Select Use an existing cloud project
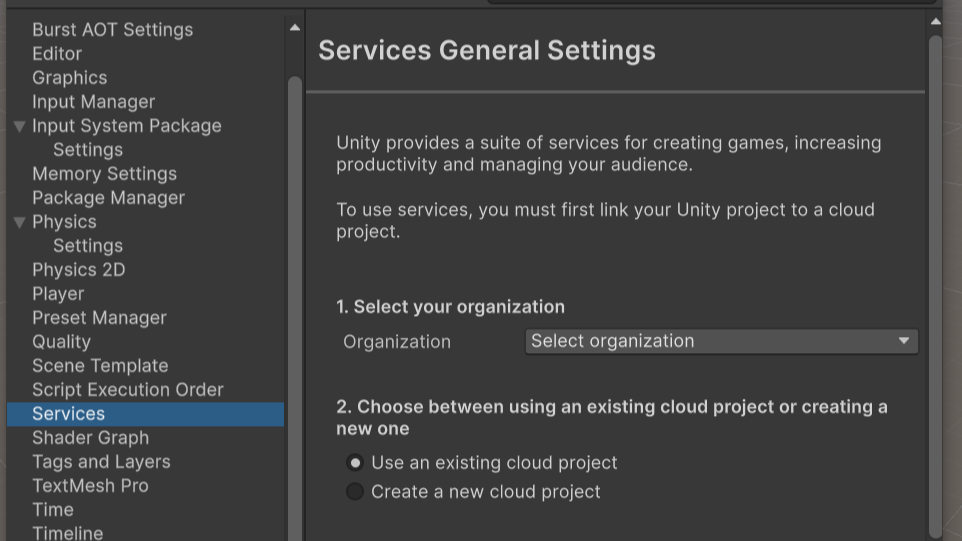This screenshot has height=541, width=962. [355, 463]
